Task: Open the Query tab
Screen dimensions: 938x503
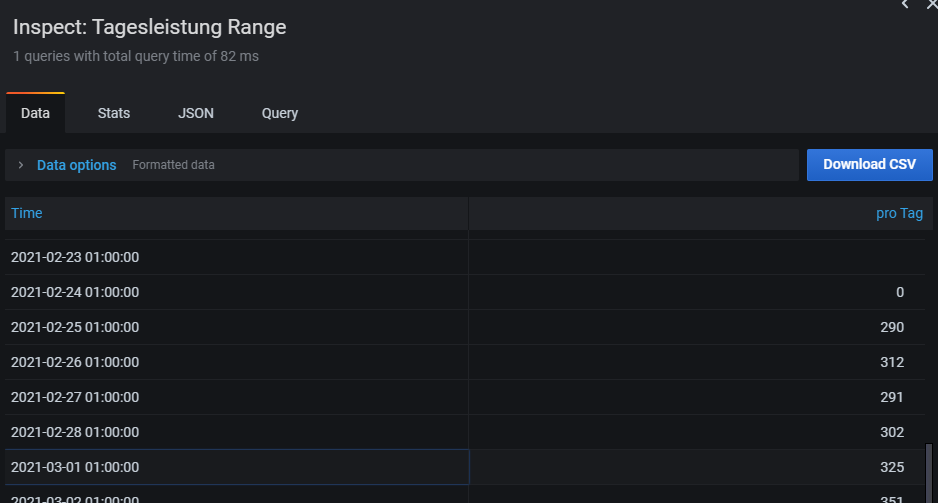Action: [280, 113]
